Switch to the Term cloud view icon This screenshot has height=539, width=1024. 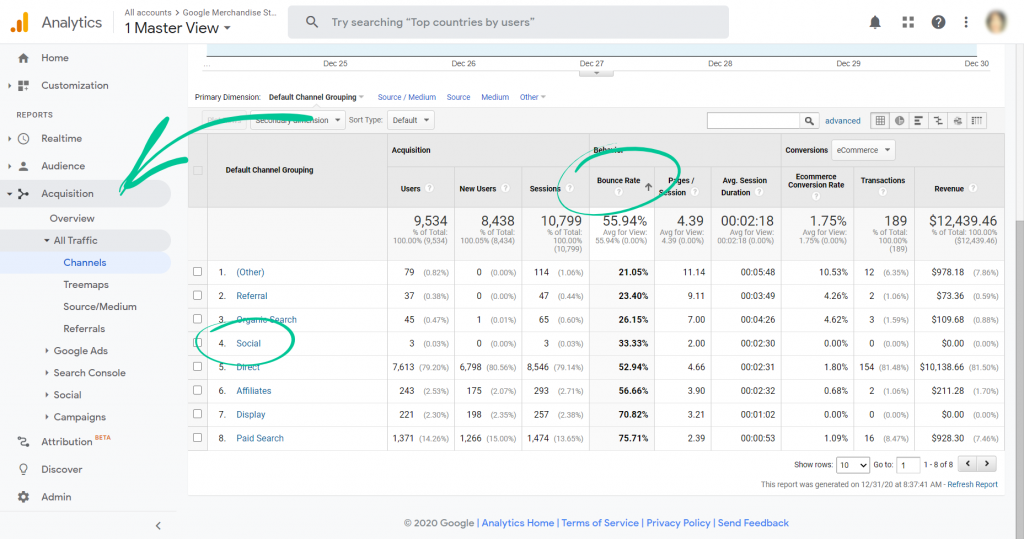(957, 121)
